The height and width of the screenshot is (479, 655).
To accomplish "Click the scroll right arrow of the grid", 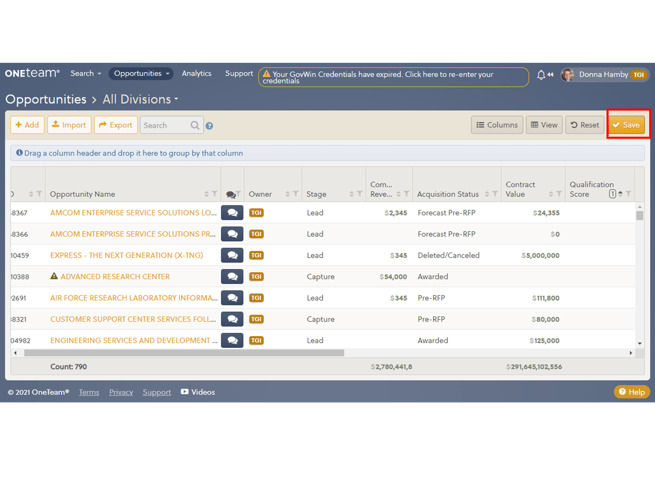I will coord(631,353).
